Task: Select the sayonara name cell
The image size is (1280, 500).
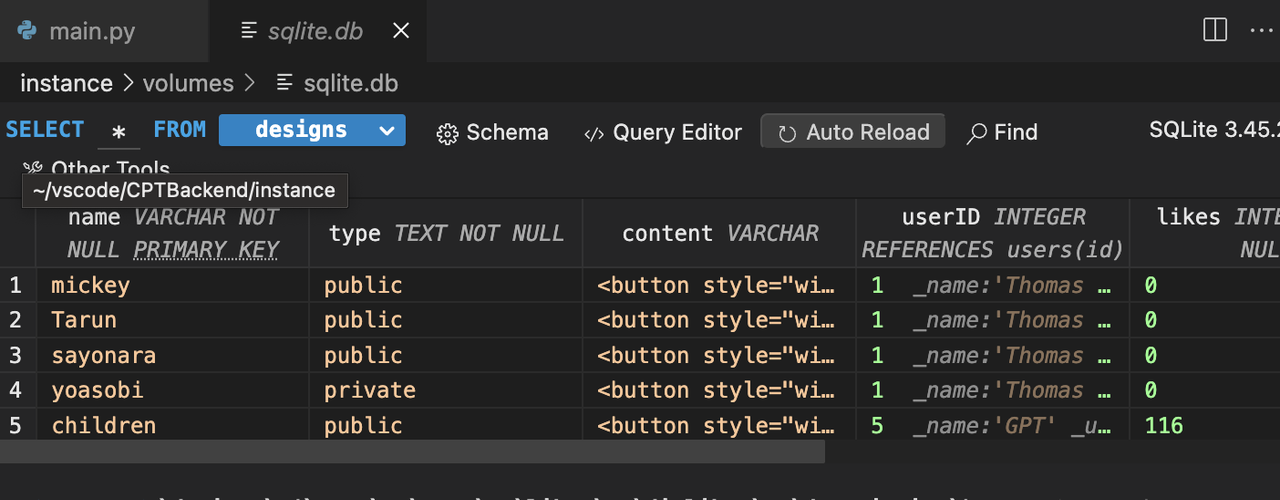Action: pyautogui.click(x=172, y=355)
